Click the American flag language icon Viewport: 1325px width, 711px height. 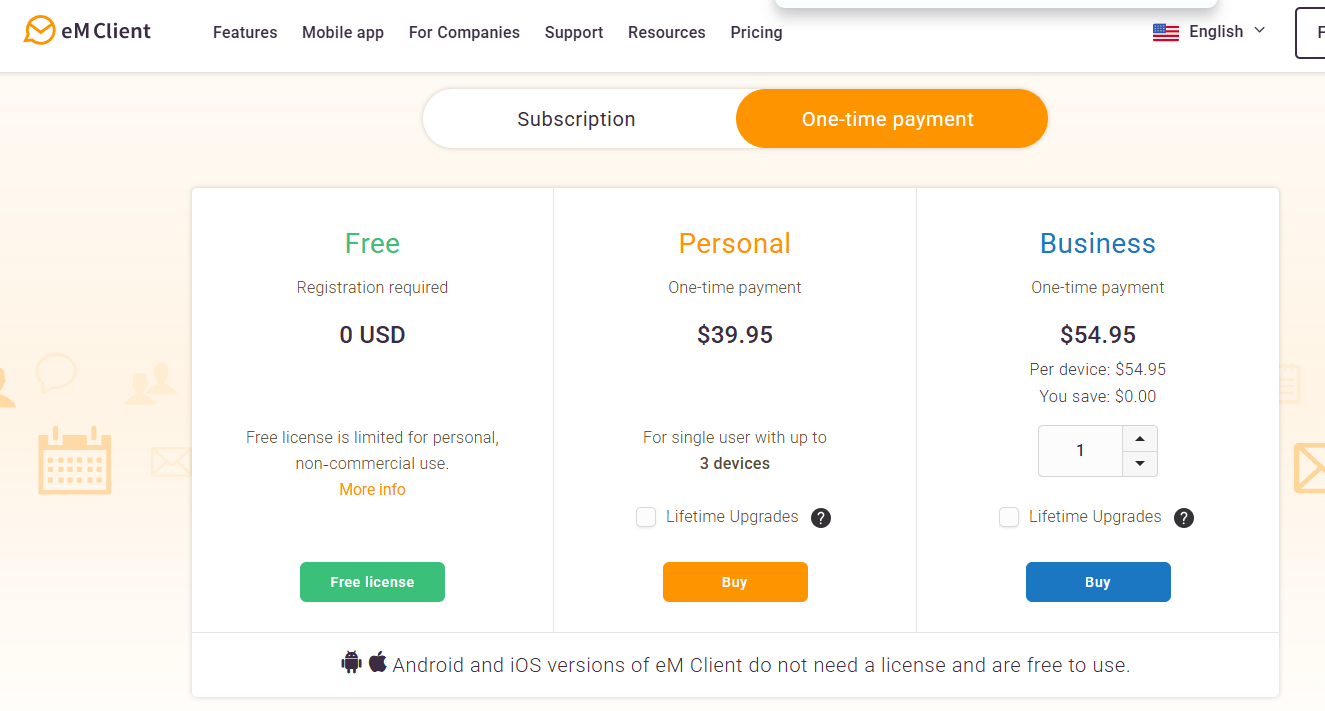pos(1166,32)
